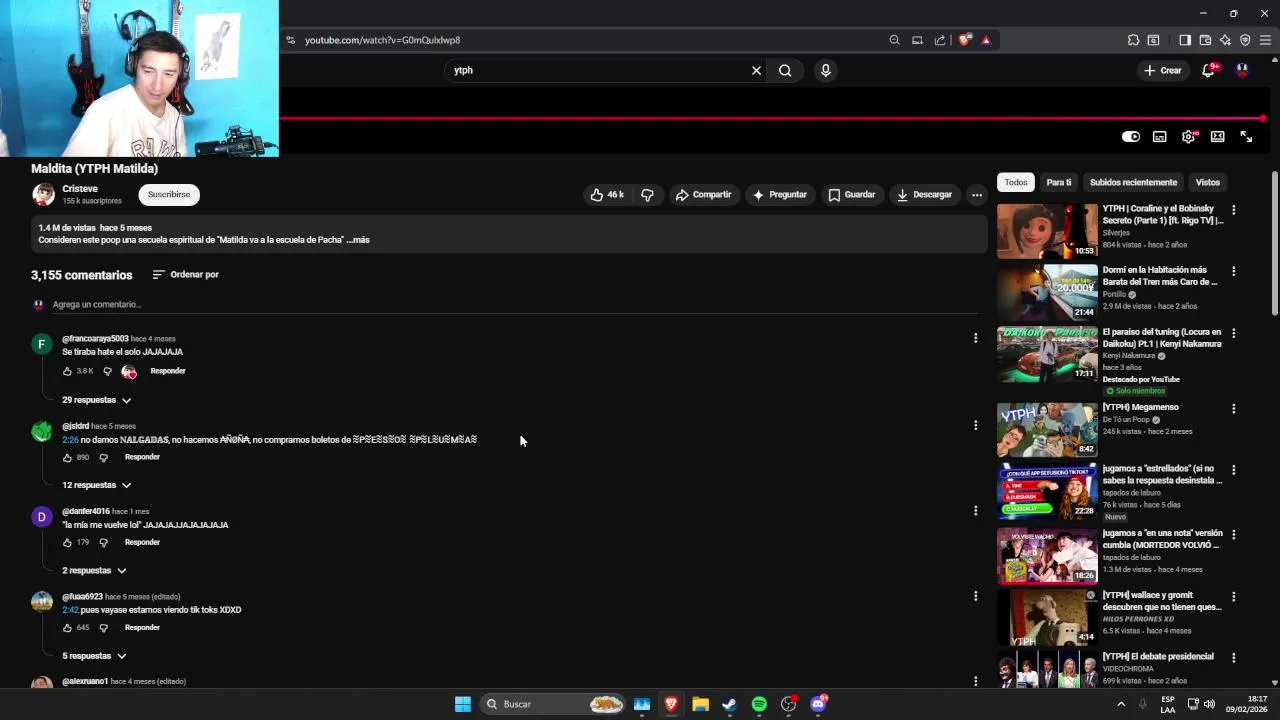Reply to the francoaraya5003 comment
Viewport: 1280px width, 720px height.
(168, 371)
